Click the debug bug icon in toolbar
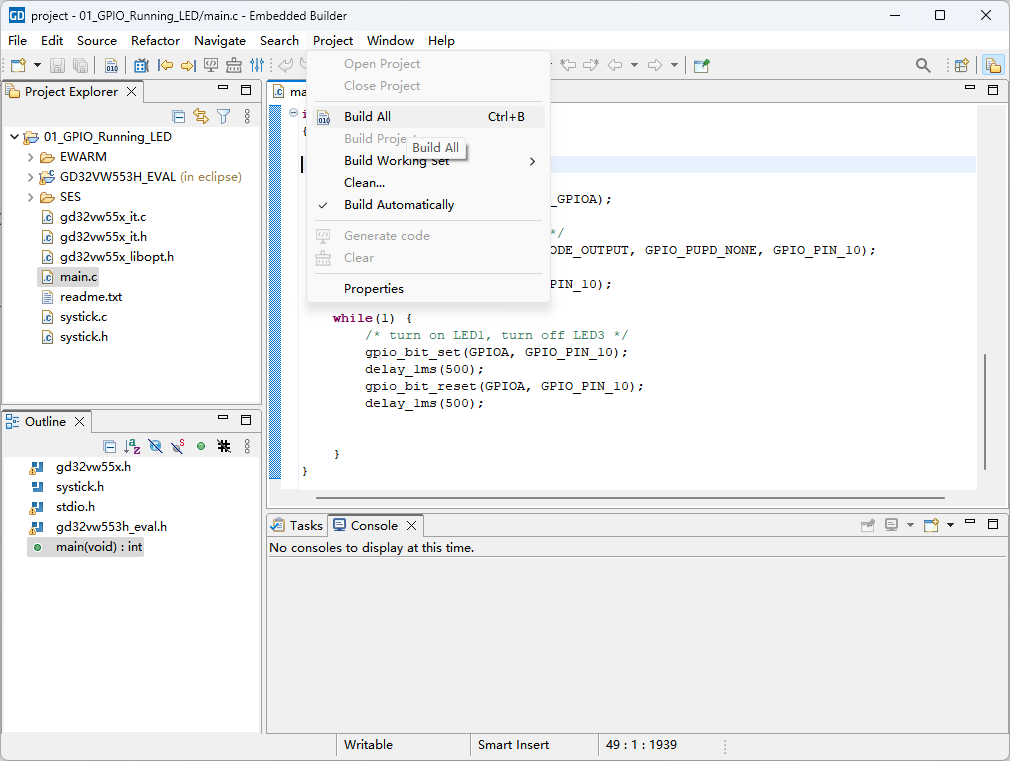Viewport: 1010px width, 761px height. [x=141, y=66]
